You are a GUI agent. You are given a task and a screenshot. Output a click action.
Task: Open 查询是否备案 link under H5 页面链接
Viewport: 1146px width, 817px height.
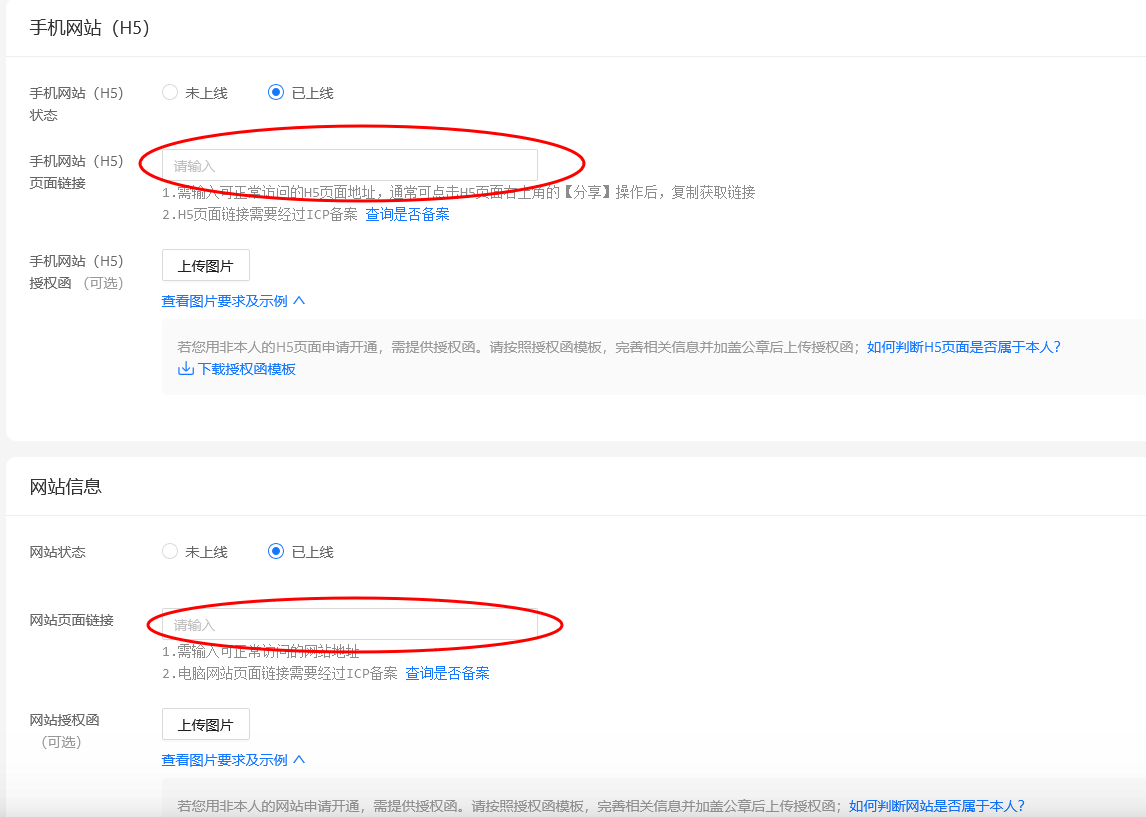point(407,214)
